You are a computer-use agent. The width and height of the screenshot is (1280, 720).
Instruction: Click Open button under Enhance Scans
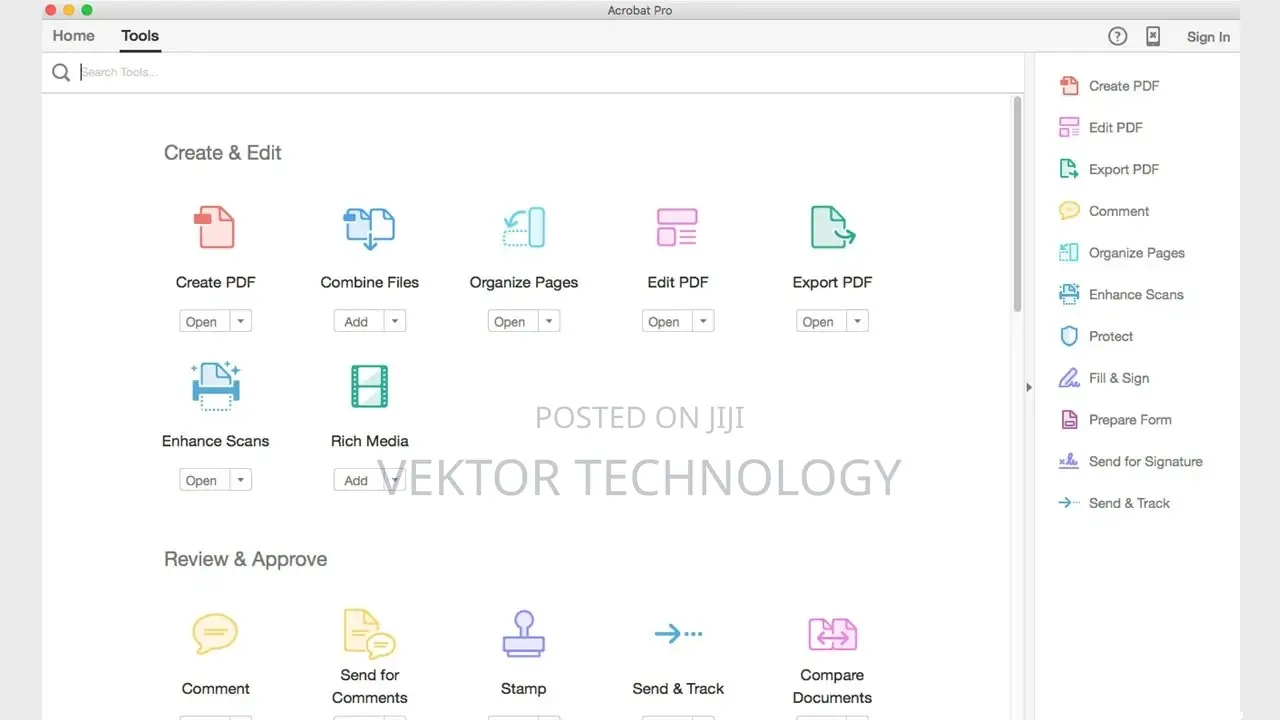tap(204, 480)
